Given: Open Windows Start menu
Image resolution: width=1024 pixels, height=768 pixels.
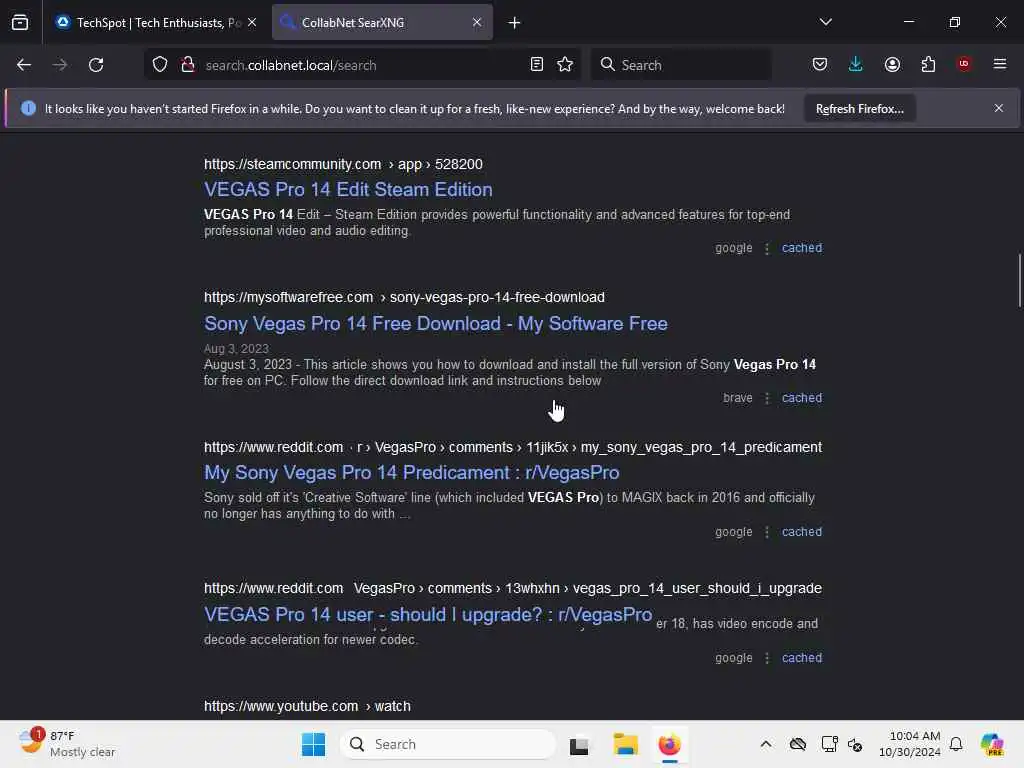Looking at the screenshot, I should click(313, 744).
